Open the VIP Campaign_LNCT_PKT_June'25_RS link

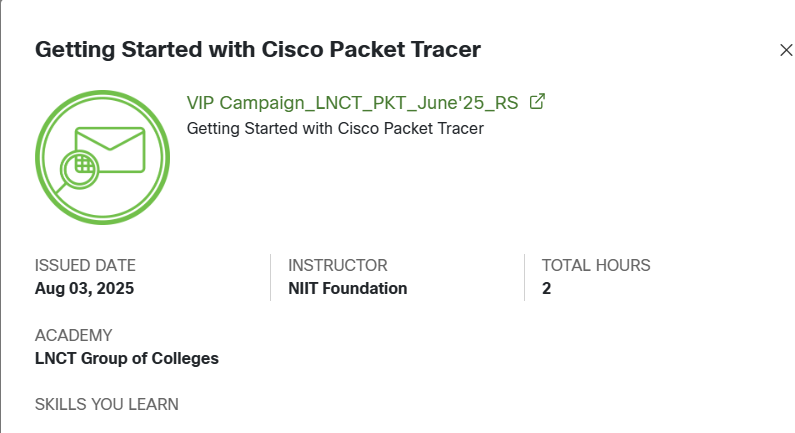pos(357,102)
